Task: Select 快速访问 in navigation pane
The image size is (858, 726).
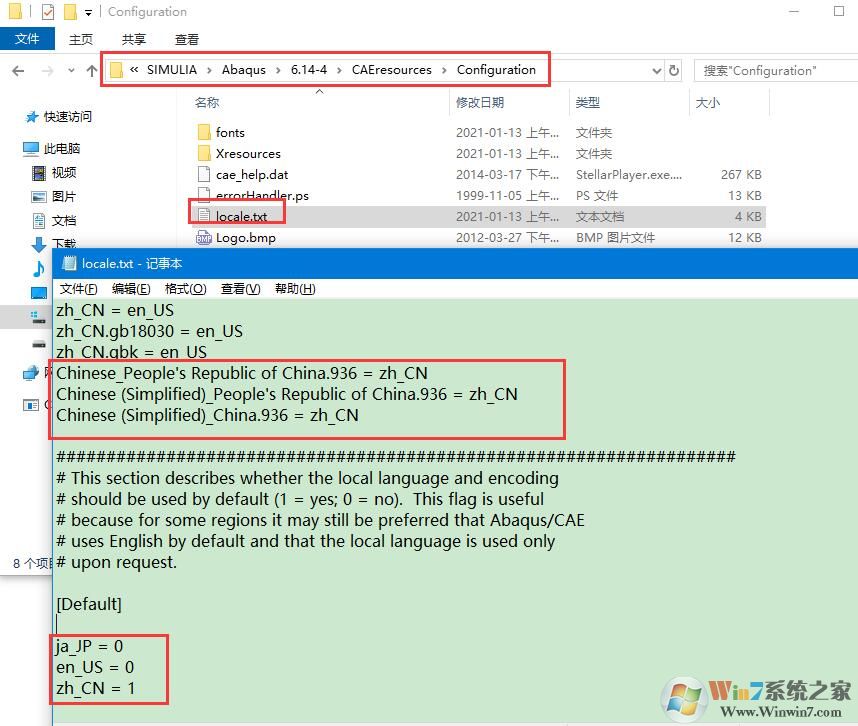Action: pyautogui.click(x=68, y=117)
